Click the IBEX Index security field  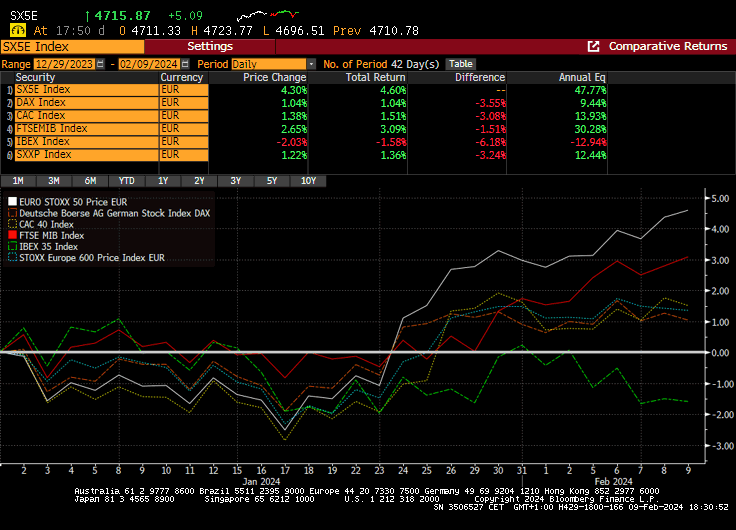coord(86,142)
